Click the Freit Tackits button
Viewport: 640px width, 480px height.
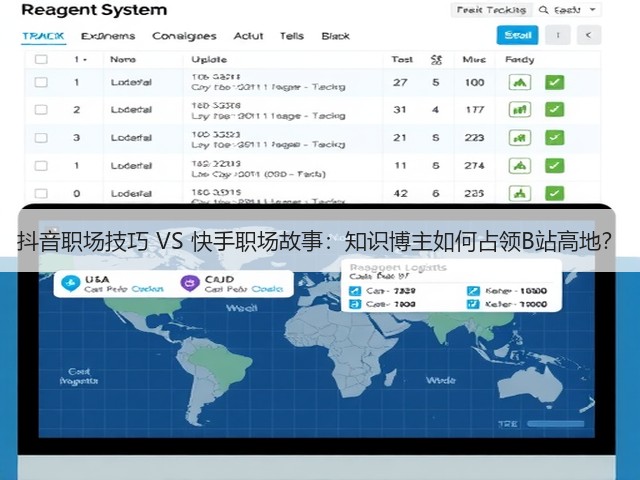coord(491,10)
